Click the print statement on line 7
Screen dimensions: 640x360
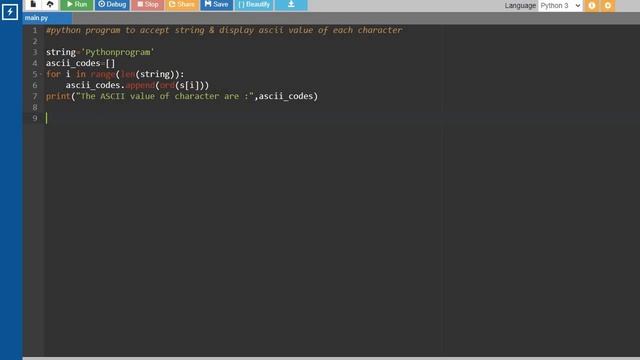[x=182, y=96]
